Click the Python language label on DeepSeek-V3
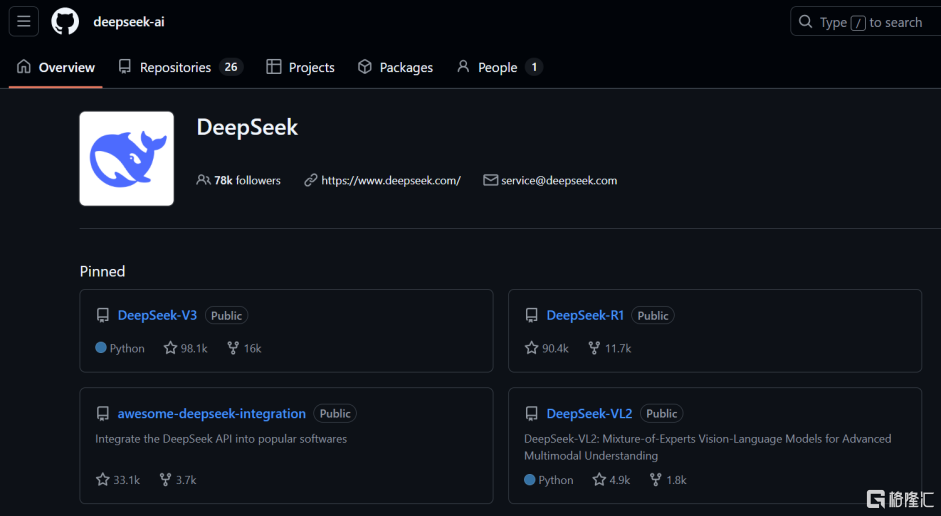 (x=120, y=348)
